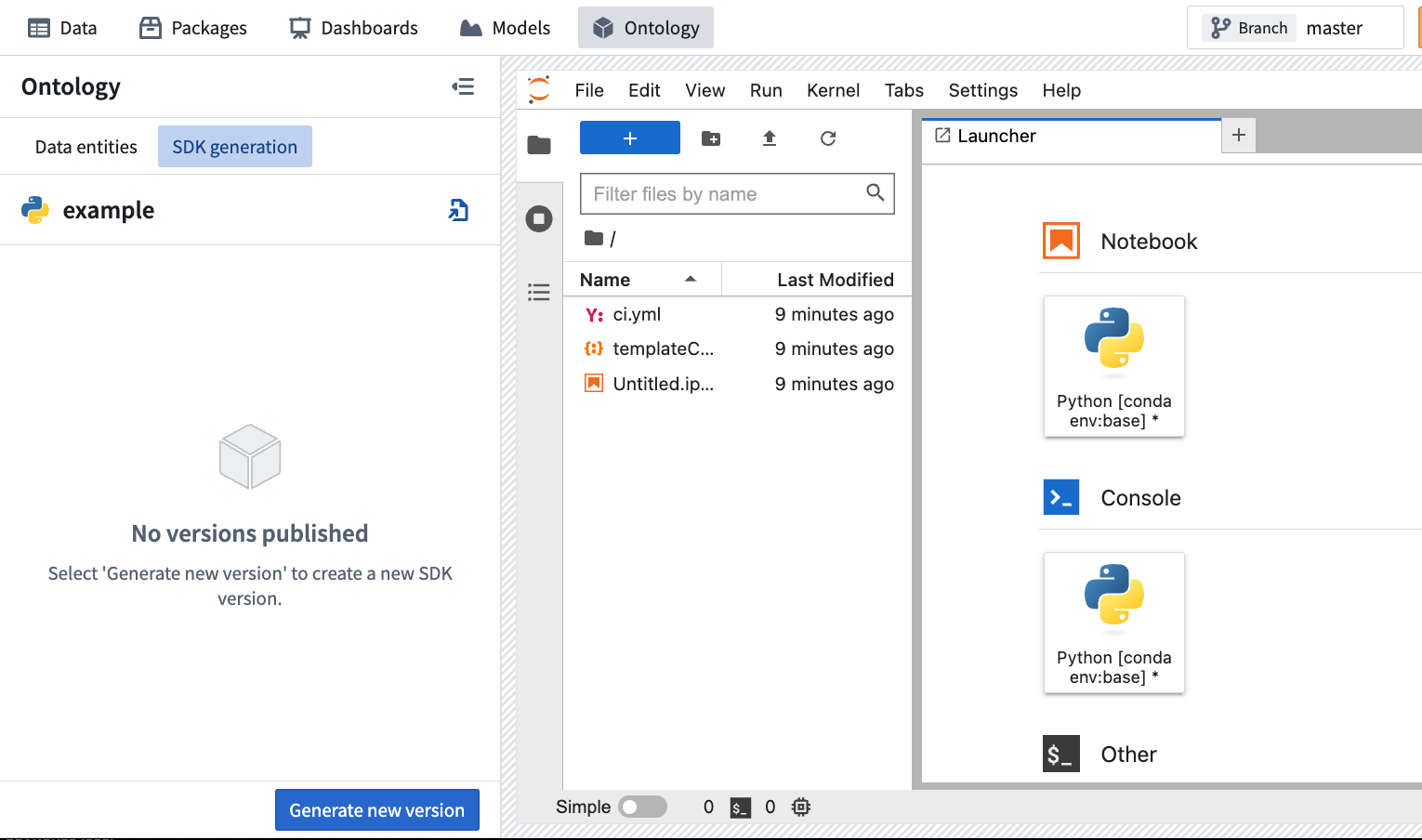Image resolution: width=1422 pixels, height=840 pixels.
Task: Launch Python conda console
Action: [x=1114, y=623]
